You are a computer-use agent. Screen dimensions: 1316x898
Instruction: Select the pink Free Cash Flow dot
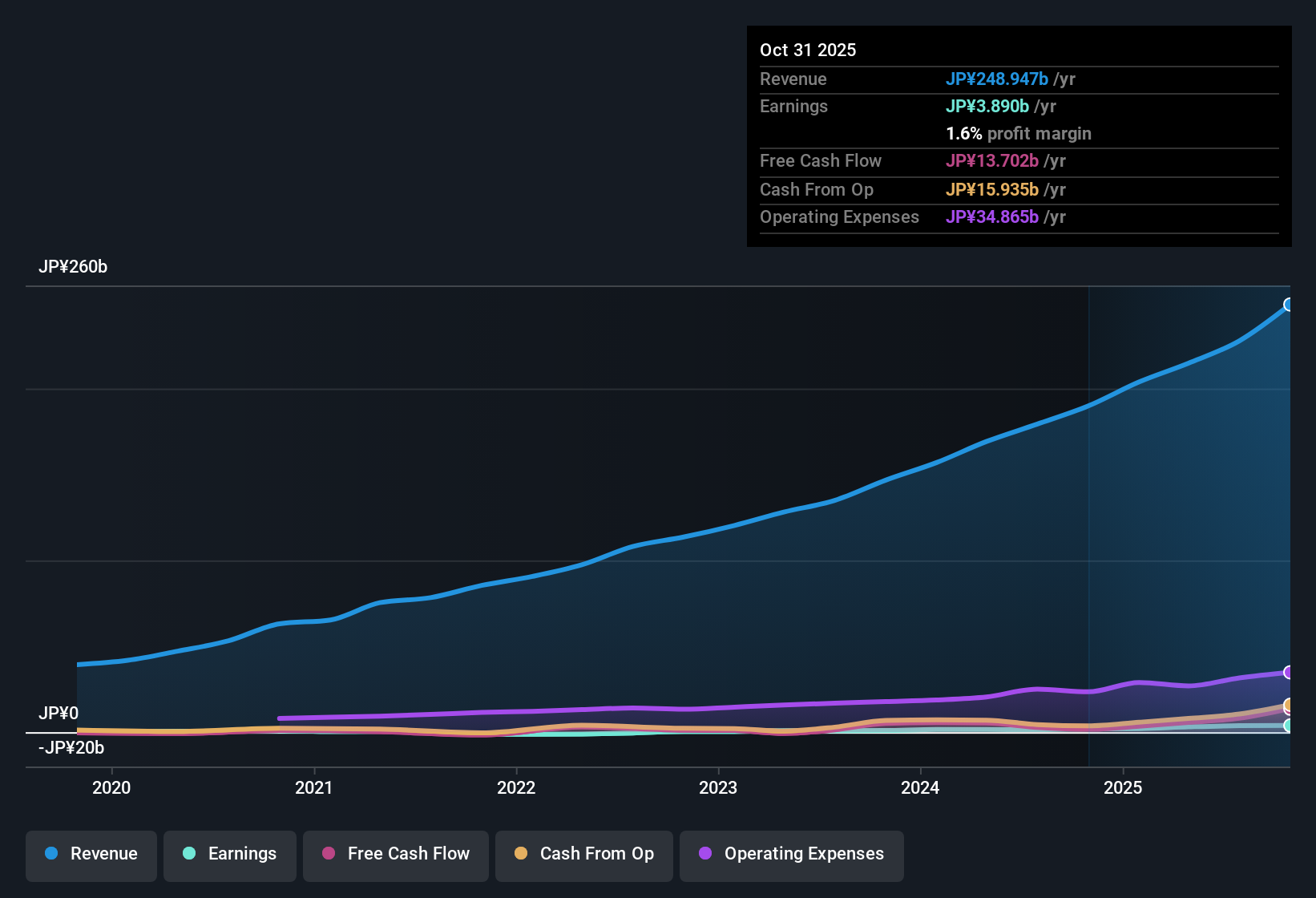pyautogui.click(x=327, y=854)
